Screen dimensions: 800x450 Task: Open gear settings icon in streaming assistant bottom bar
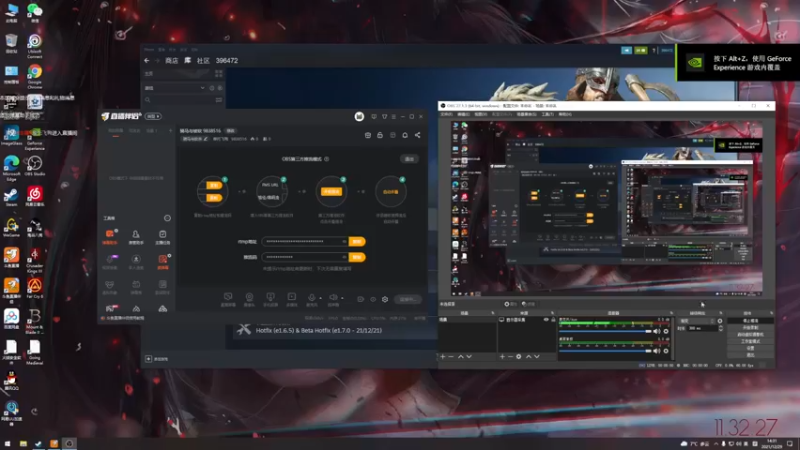385,299
